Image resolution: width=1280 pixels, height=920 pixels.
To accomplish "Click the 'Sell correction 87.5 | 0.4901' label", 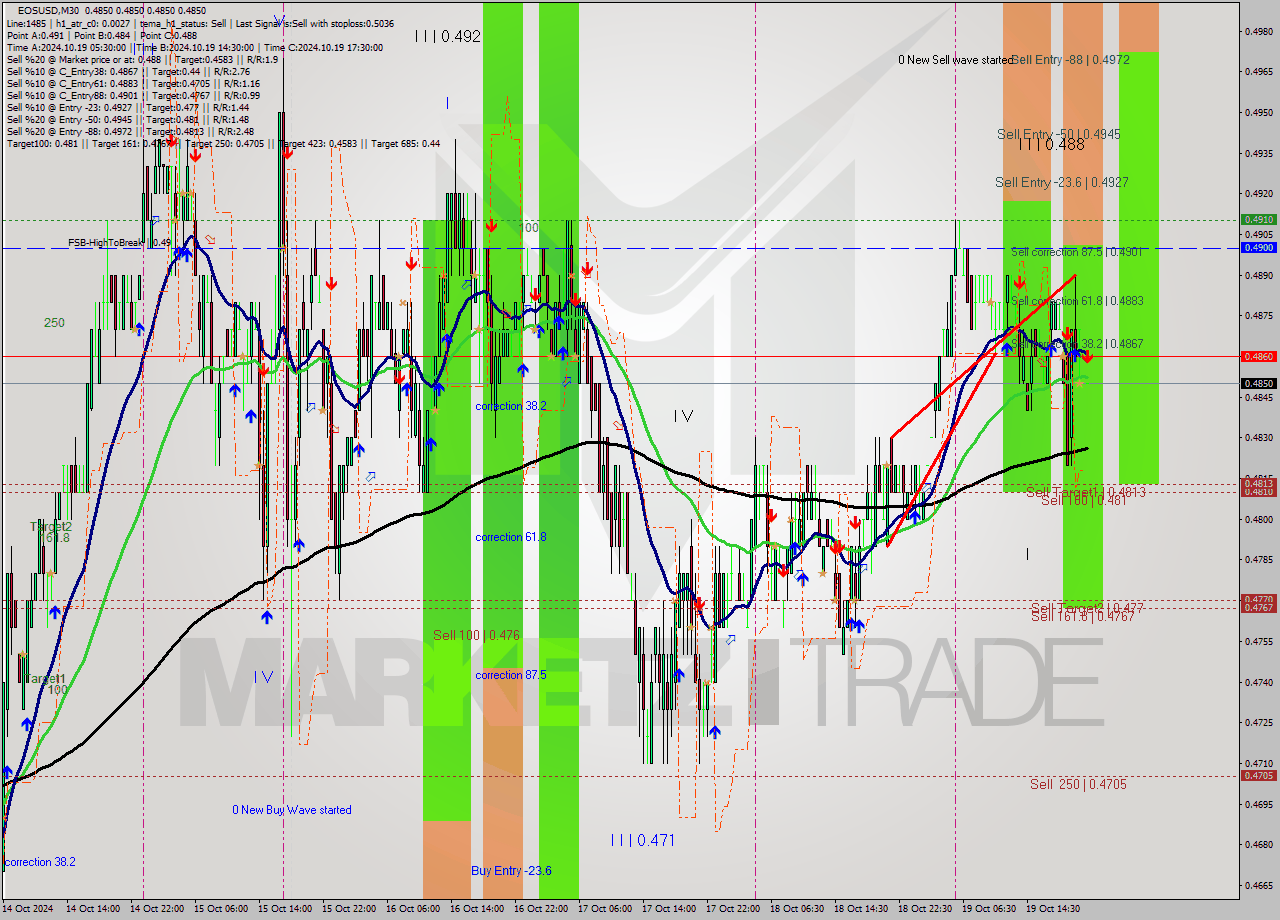I will click(1076, 252).
